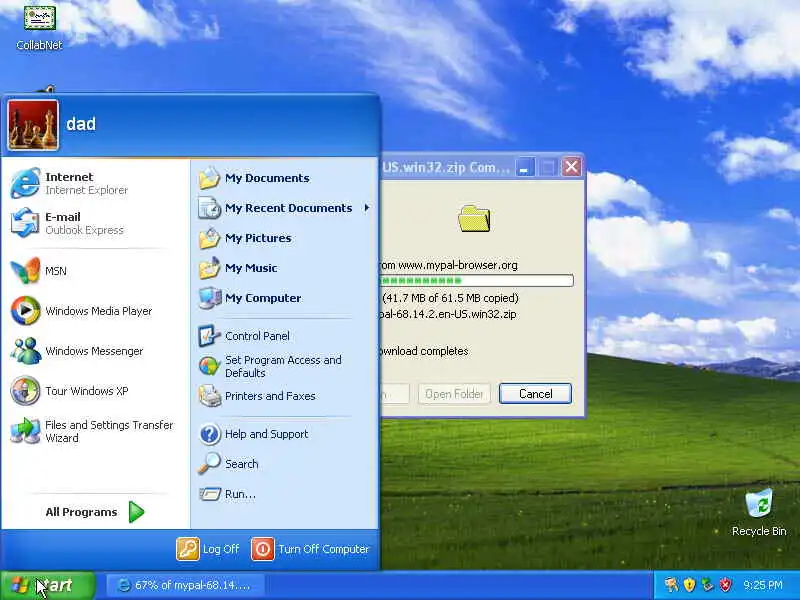Screen dimensions: 800x600
Task: Click the Turn Off Computer power icon
Action: 263,549
